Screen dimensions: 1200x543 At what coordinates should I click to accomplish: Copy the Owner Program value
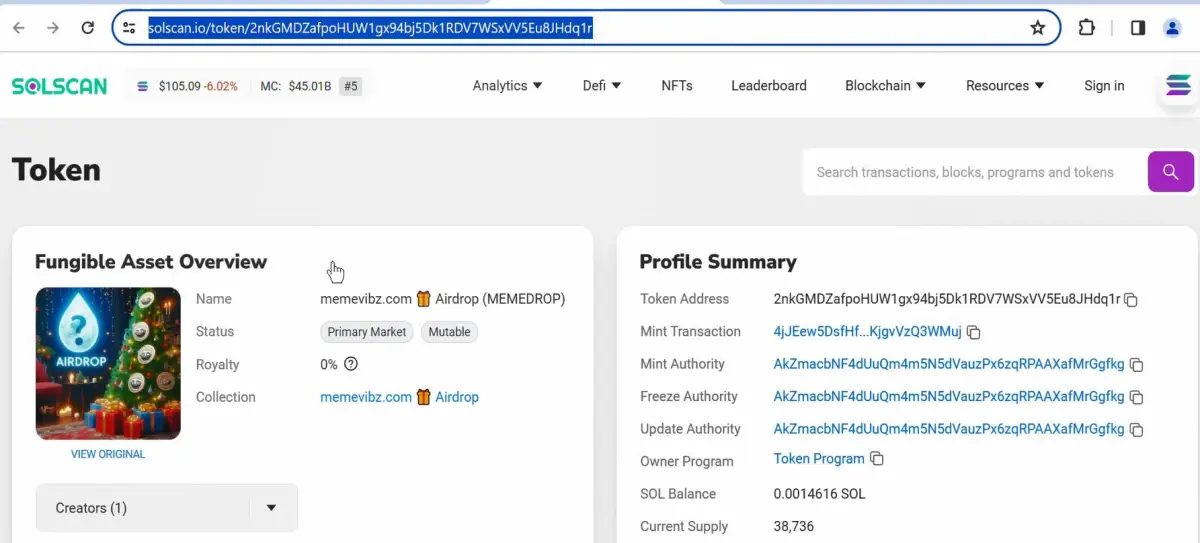pos(877,459)
